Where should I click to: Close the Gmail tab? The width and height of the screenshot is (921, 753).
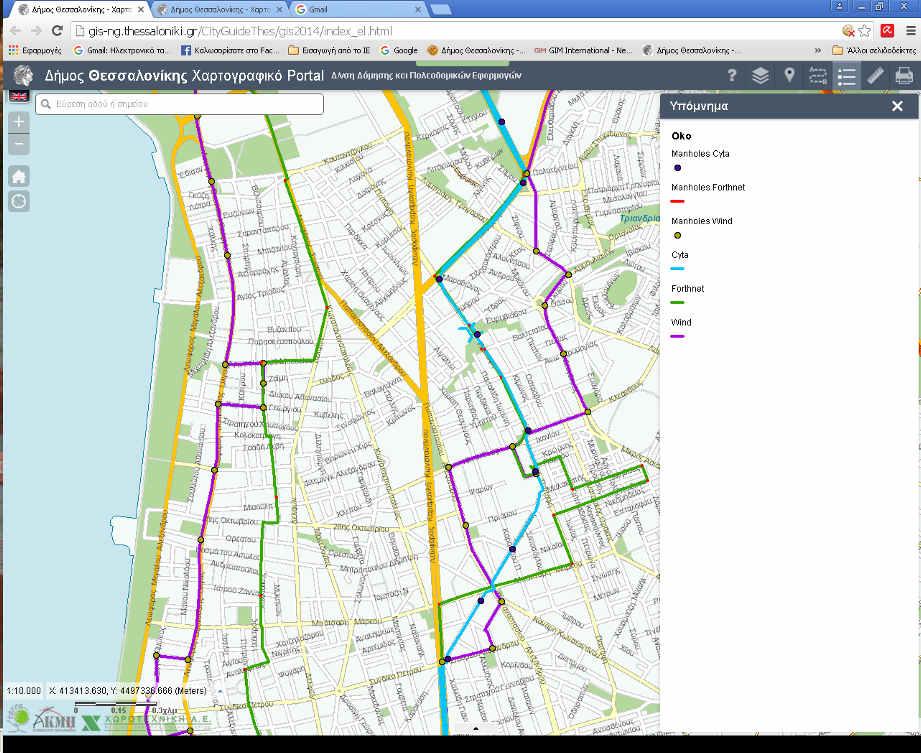[x=418, y=9]
